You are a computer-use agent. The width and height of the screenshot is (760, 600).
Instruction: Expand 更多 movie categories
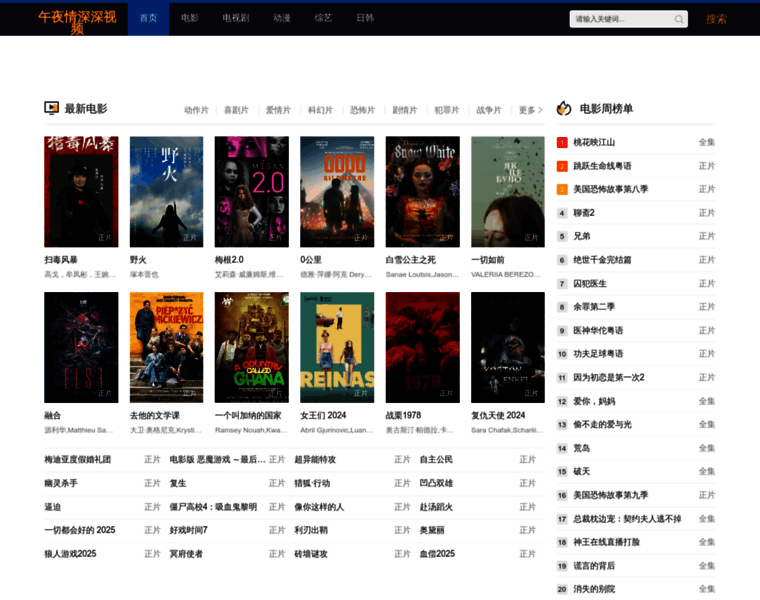coord(530,110)
